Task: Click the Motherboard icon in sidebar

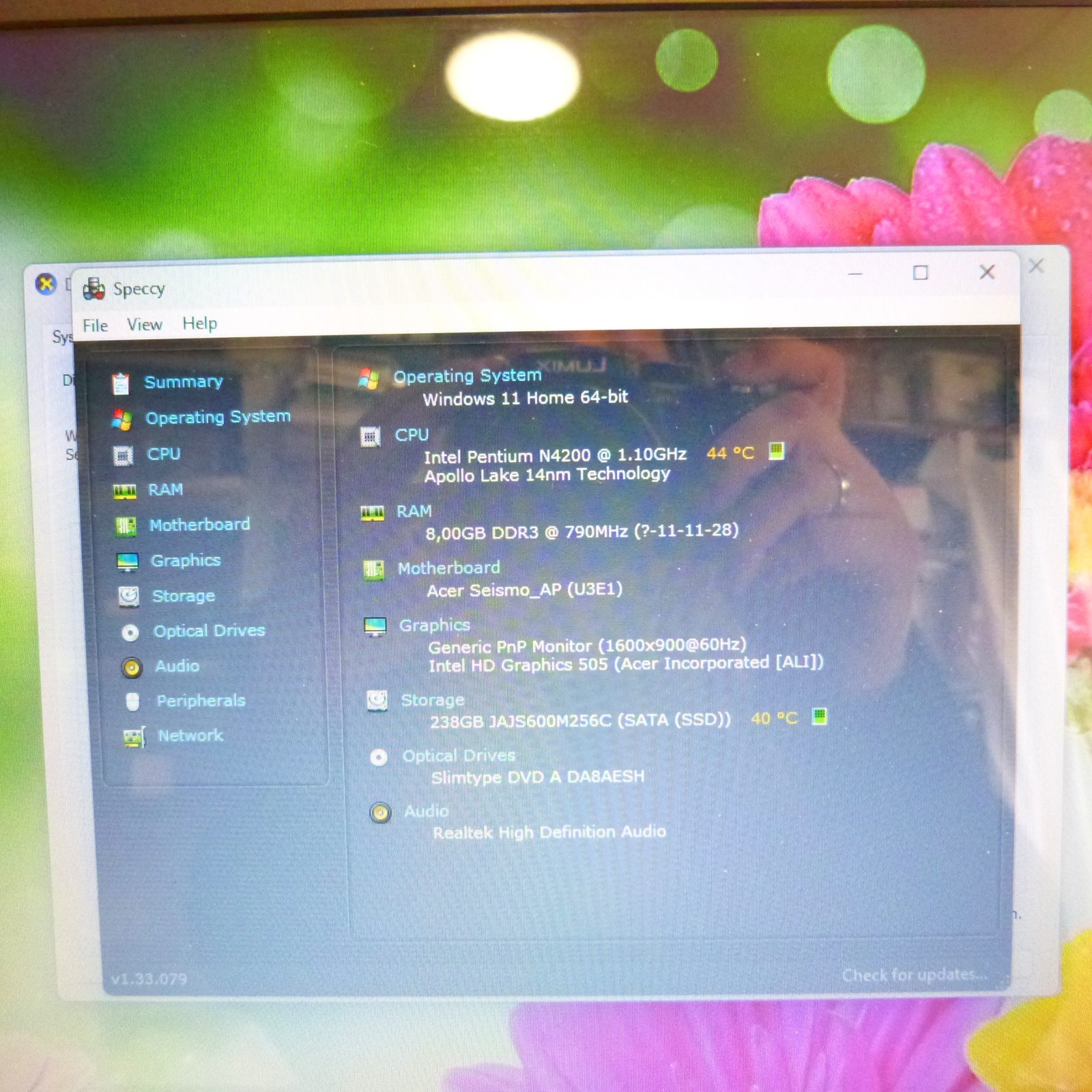Action: [x=126, y=526]
